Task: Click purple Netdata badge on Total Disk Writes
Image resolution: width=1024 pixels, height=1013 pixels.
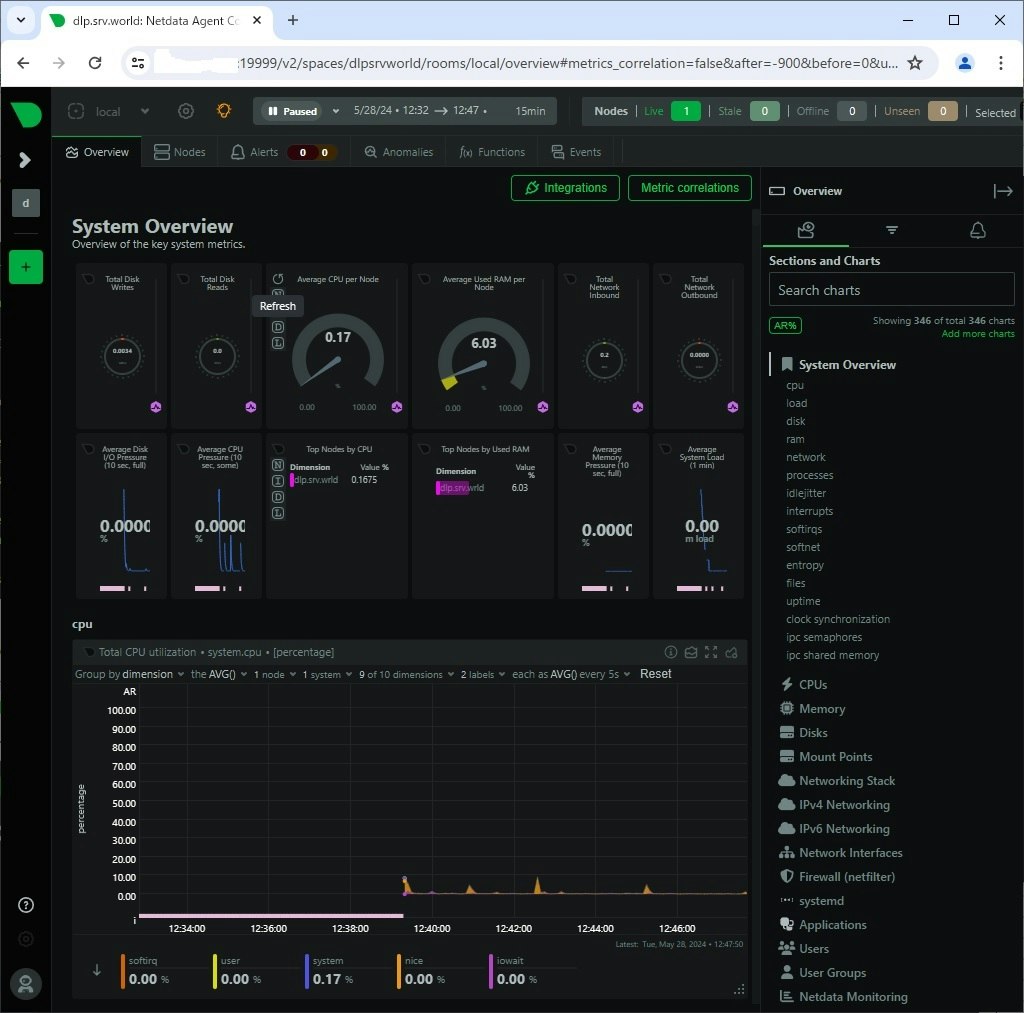Action: click(x=155, y=407)
